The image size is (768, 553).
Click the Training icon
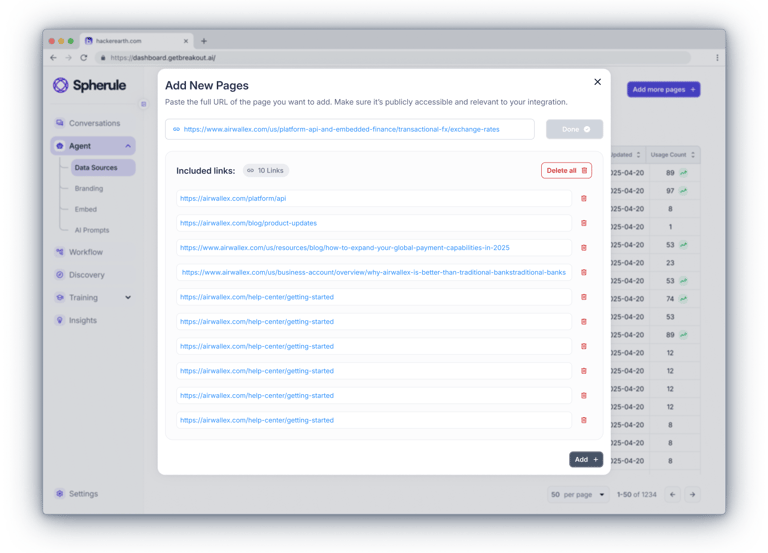[x=60, y=297]
